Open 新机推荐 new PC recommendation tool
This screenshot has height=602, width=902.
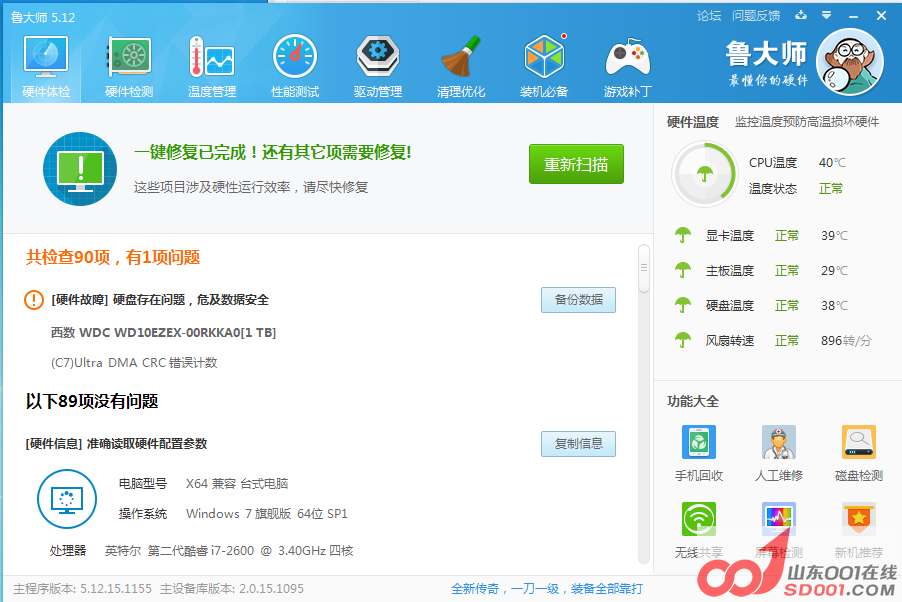(x=859, y=530)
